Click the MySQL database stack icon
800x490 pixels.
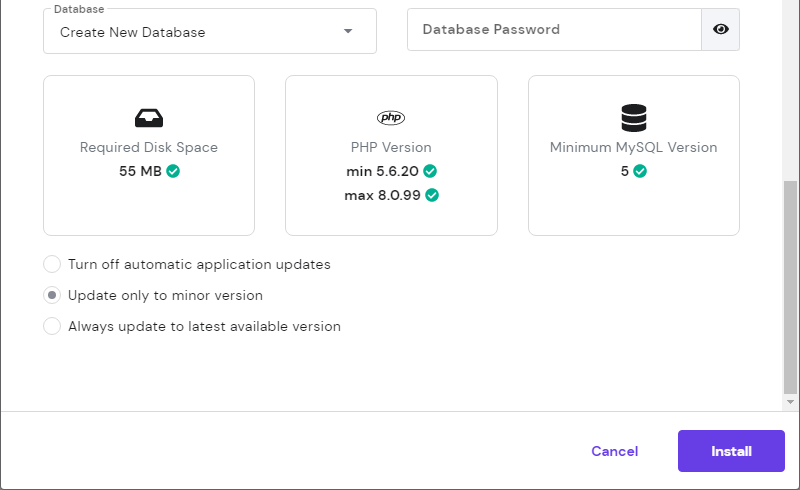[x=633, y=118]
